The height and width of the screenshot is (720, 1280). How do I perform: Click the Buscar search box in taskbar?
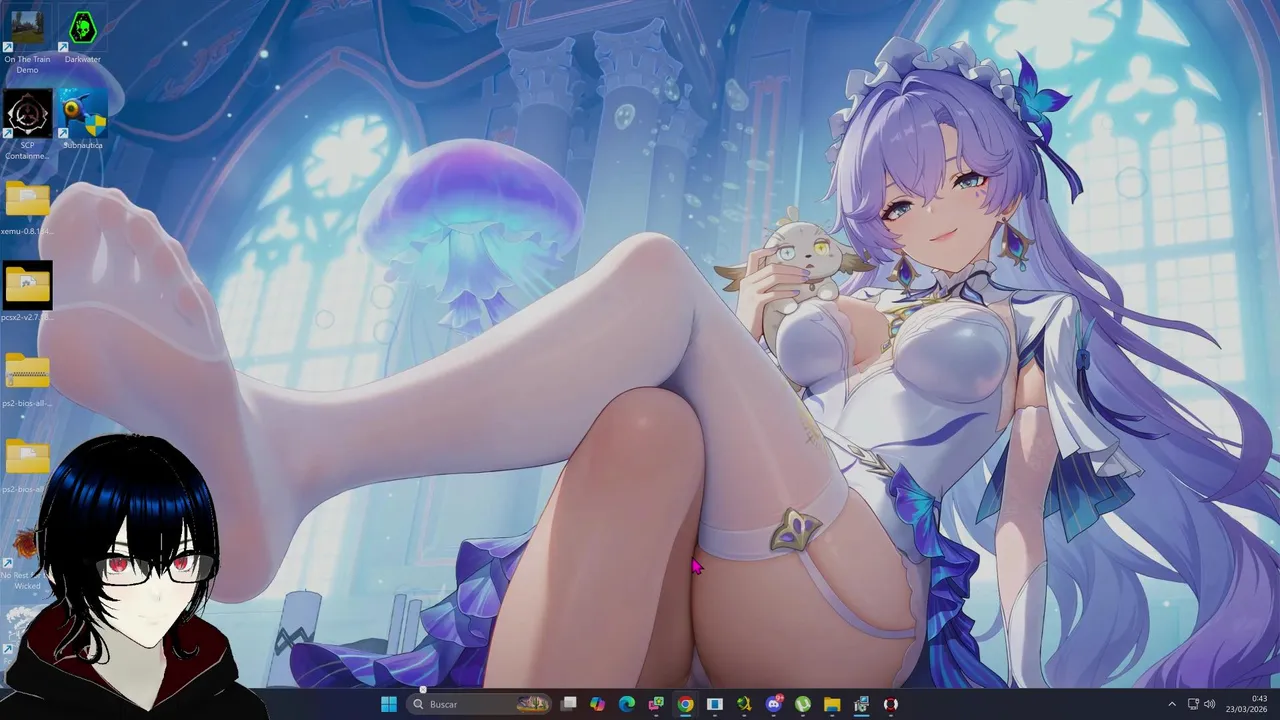click(x=481, y=704)
